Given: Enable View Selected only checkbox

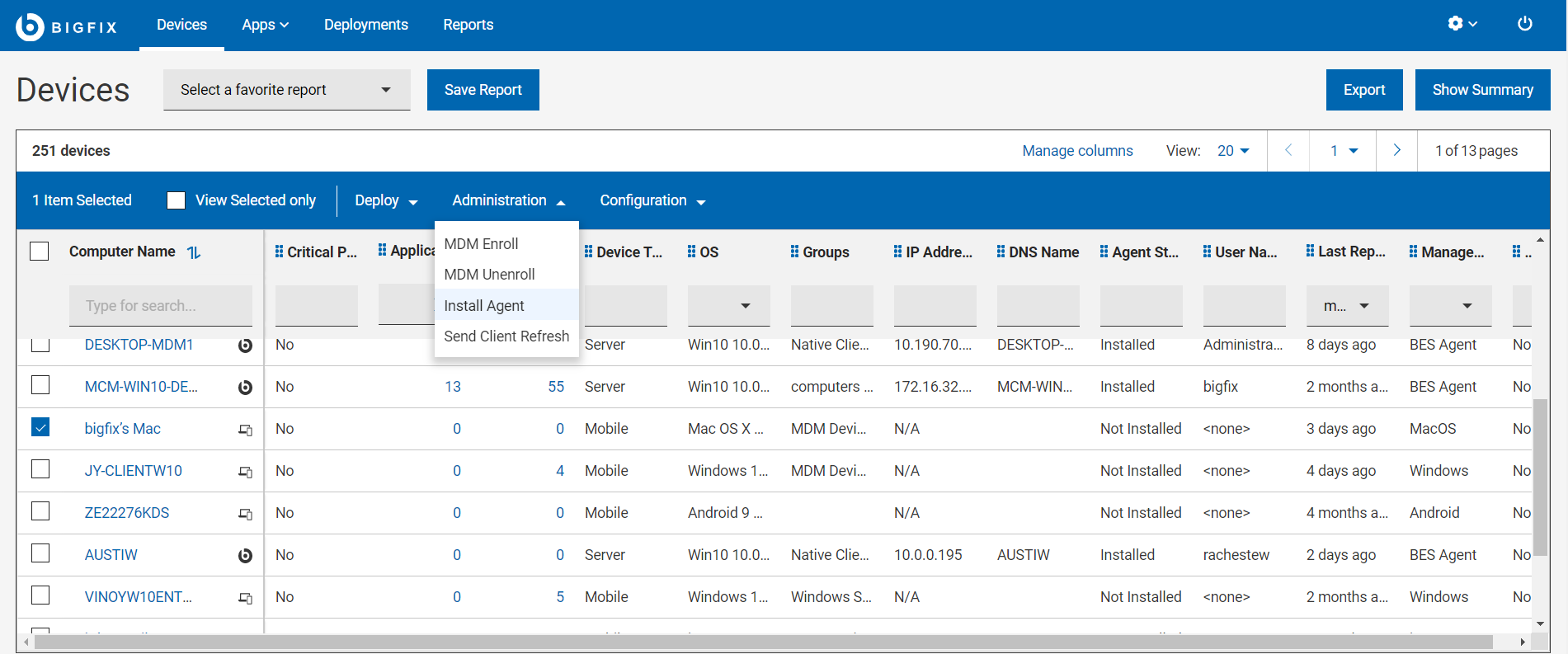Looking at the screenshot, I should [x=176, y=200].
